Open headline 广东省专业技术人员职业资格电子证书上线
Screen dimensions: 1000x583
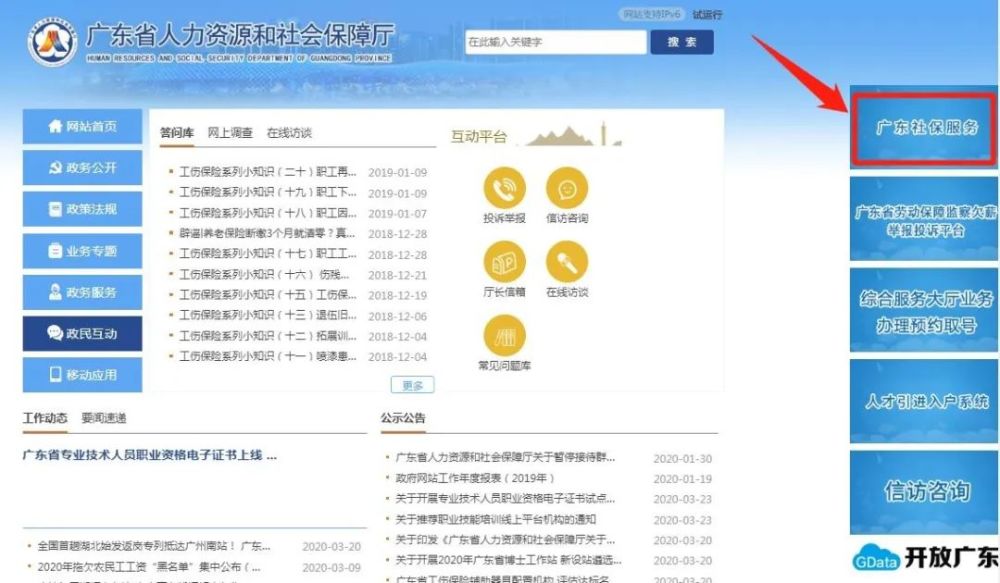coord(150,455)
